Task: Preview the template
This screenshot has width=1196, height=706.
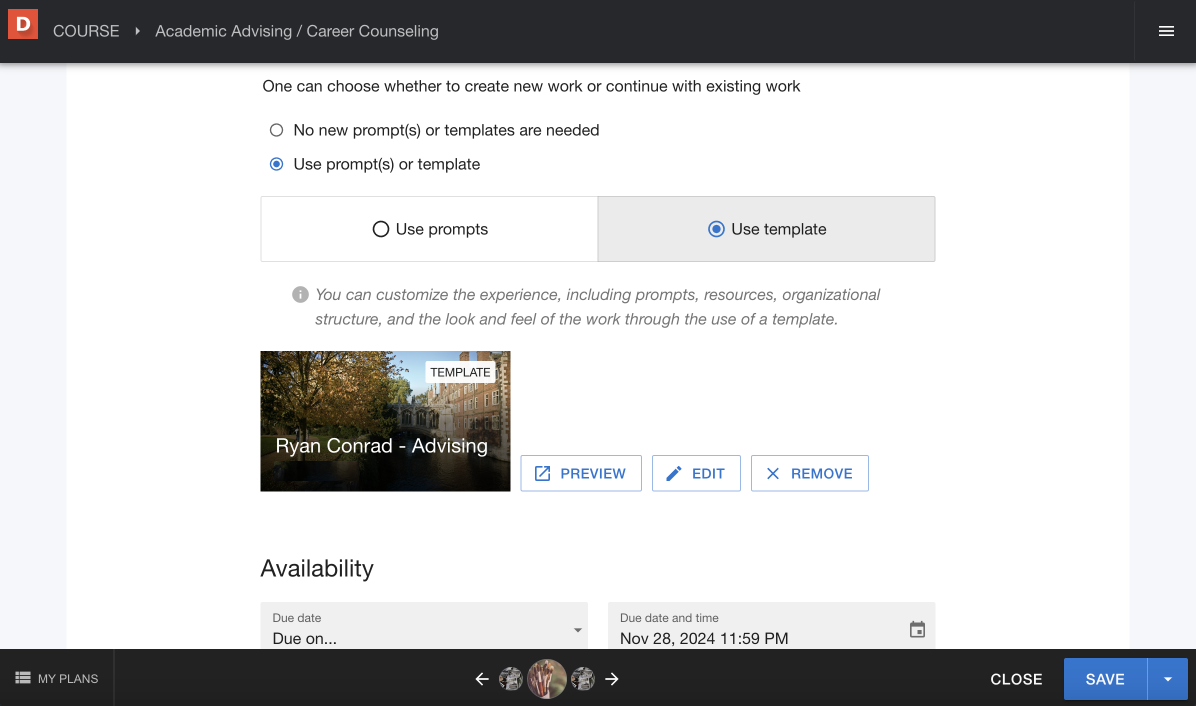Action: point(581,473)
